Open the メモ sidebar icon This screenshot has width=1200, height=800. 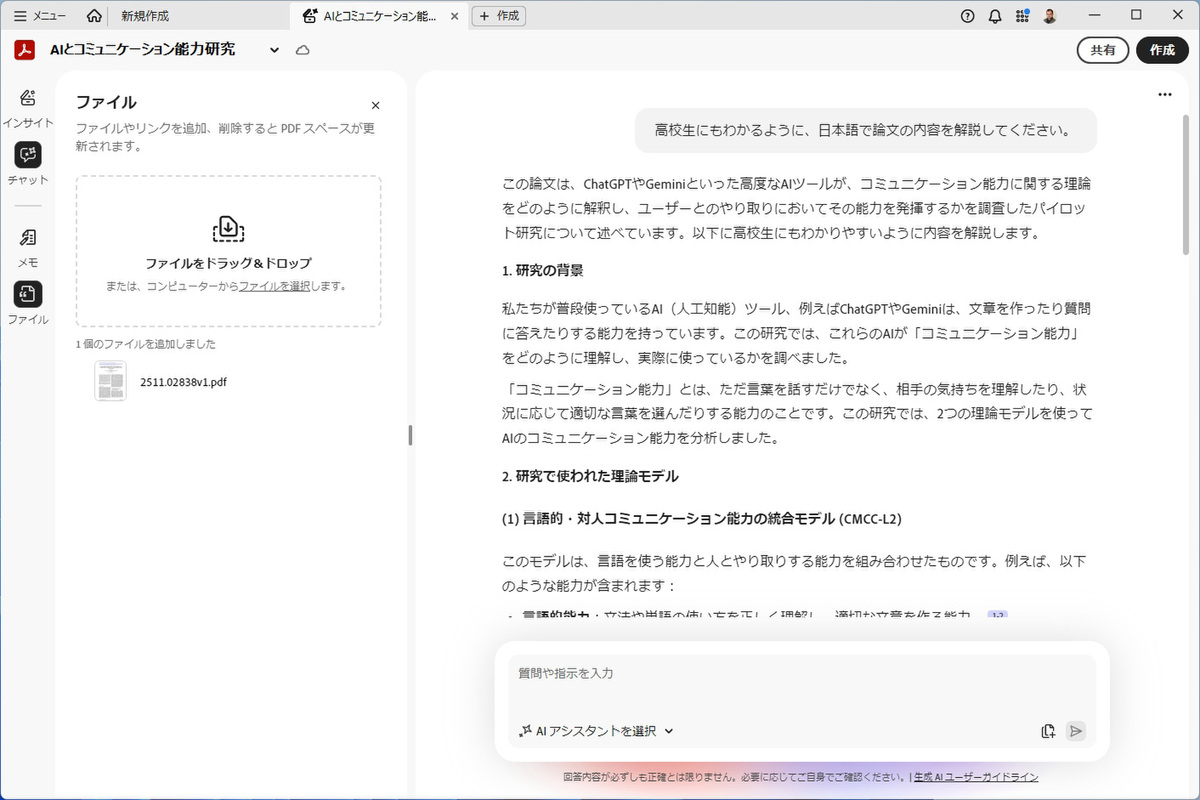click(28, 238)
